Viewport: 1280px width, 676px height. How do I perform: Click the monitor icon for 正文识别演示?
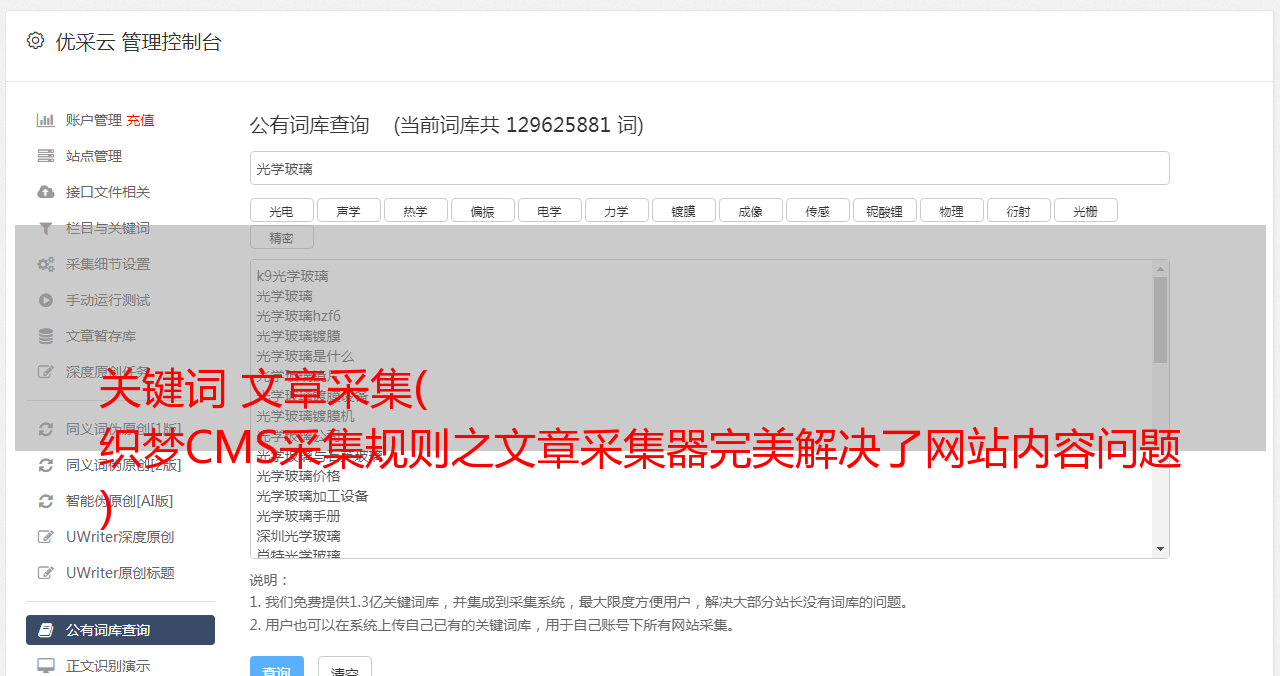coord(46,666)
